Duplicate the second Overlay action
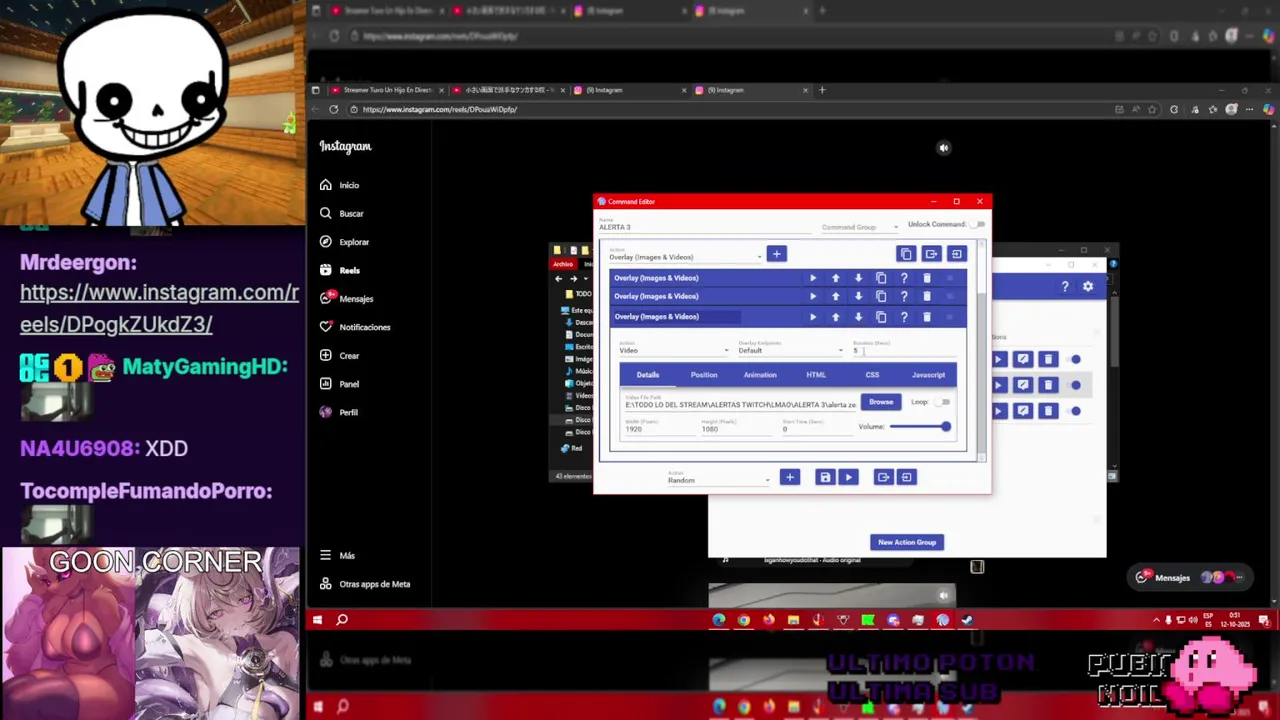The height and width of the screenshot is (720, 1280). click(881, 296)
